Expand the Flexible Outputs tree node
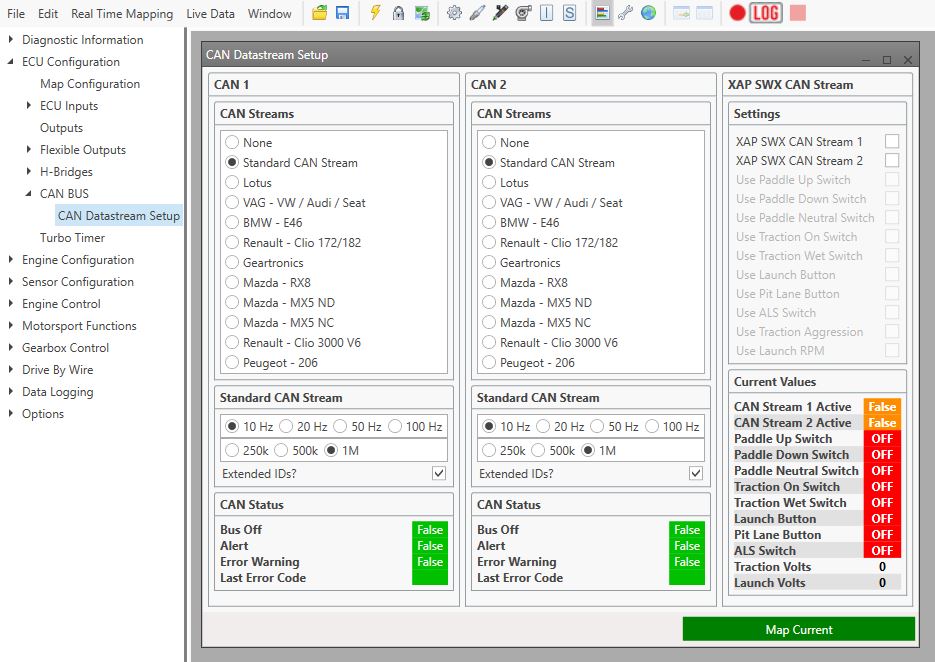935x662 pixels. (29, 150)
